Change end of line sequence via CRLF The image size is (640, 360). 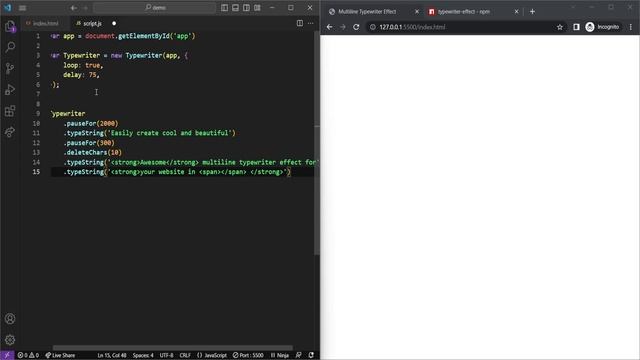pyautogui.click(x=185, y=355)
